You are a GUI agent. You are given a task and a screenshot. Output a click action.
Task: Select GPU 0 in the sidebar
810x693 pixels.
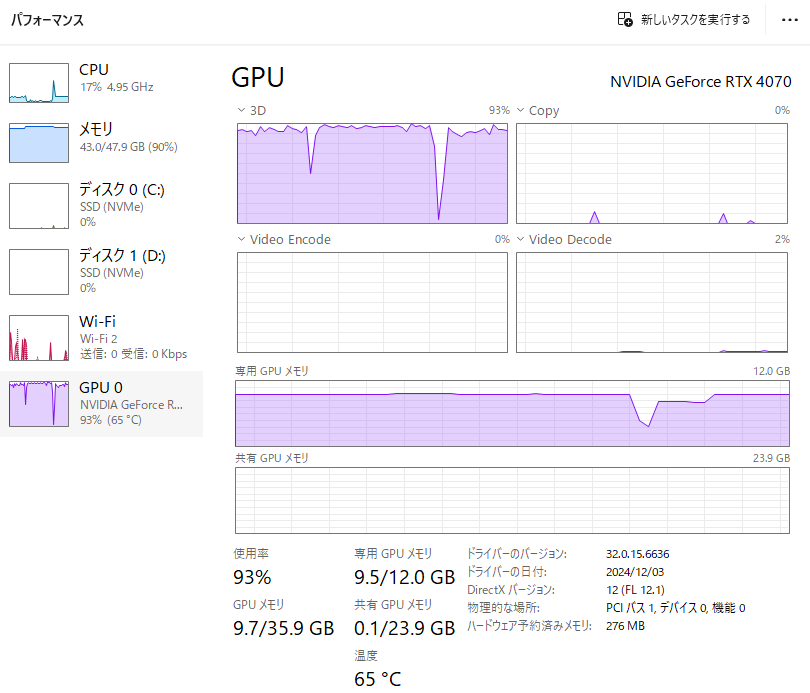(x=100, y=403)
